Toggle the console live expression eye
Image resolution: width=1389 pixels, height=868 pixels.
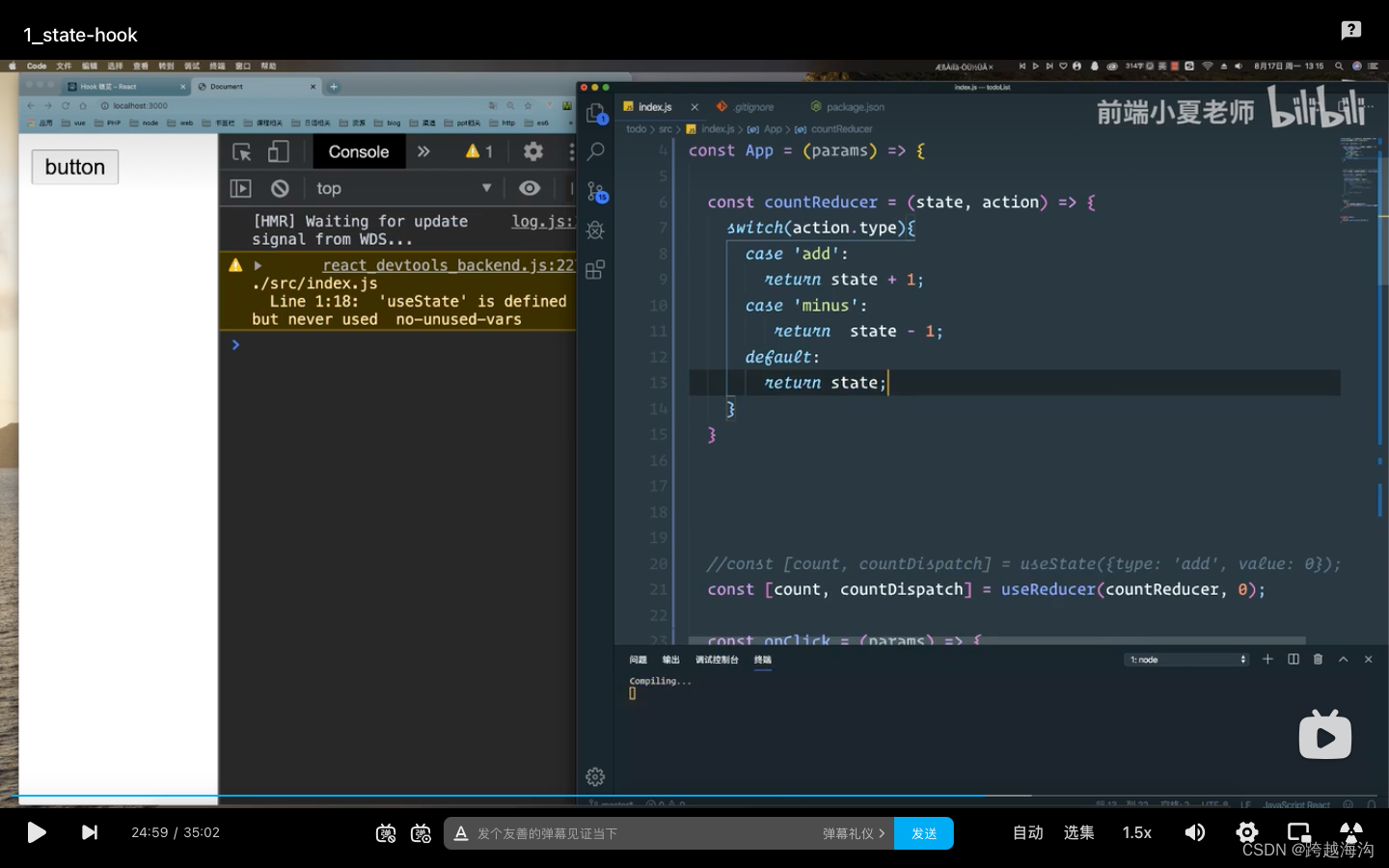click(x=530, y=188)
